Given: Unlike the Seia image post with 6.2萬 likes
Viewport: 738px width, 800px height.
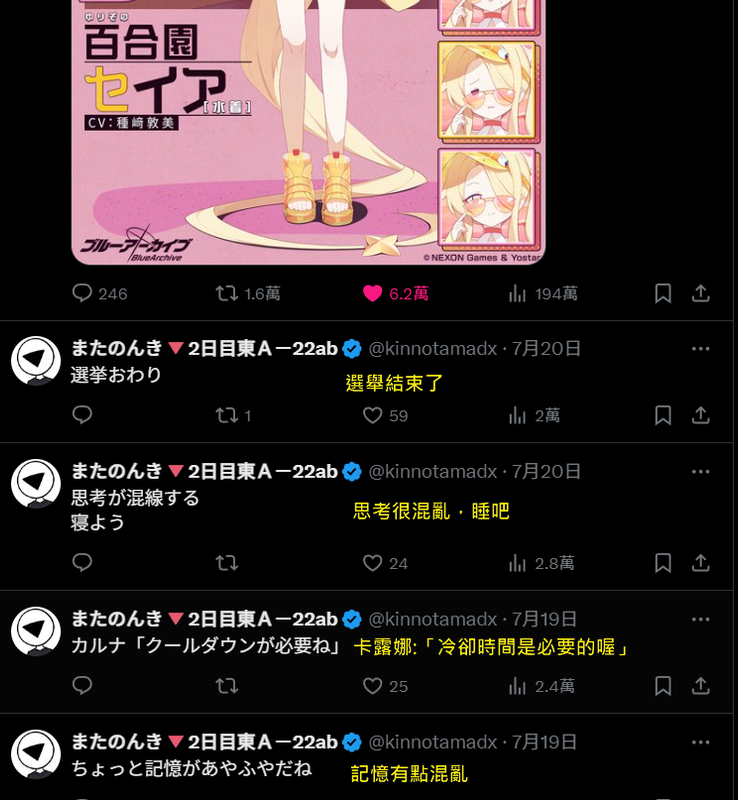Looking at the screenshot, I should (372, 293).
